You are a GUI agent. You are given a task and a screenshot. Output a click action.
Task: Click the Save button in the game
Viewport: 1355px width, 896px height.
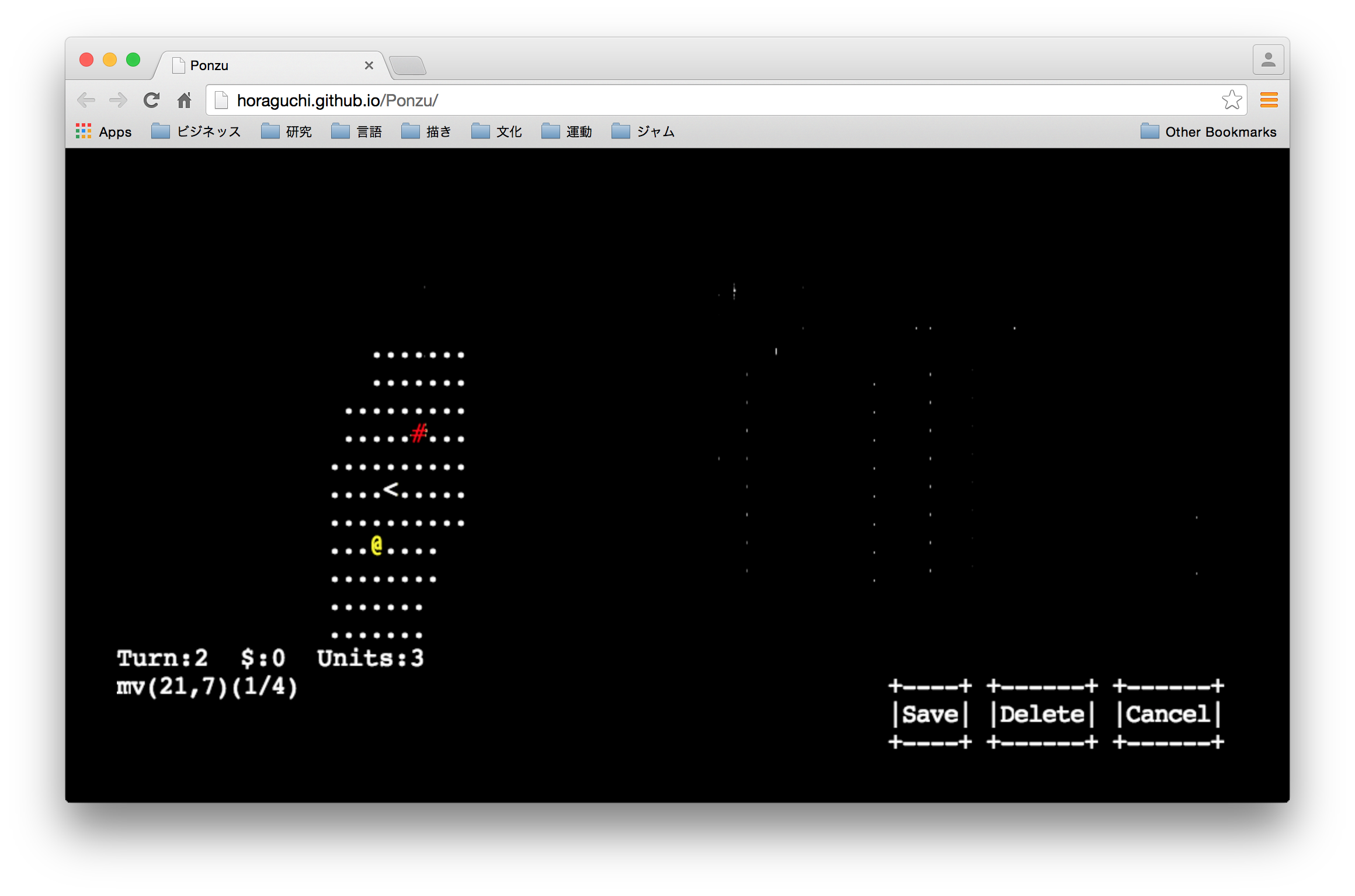930,714
